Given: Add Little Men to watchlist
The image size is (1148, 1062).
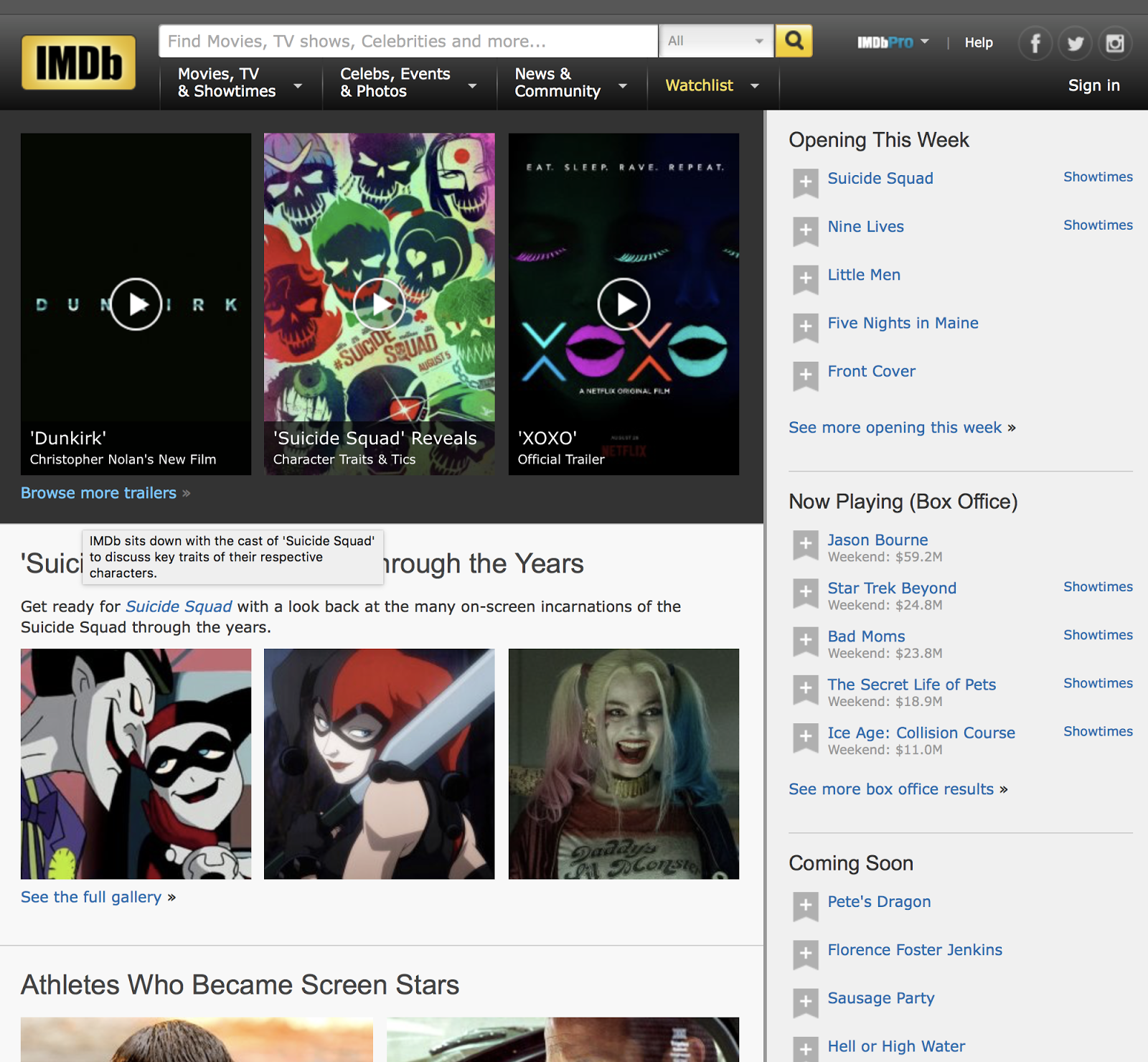Looking at the screenshot, I should tap(806, 279).
